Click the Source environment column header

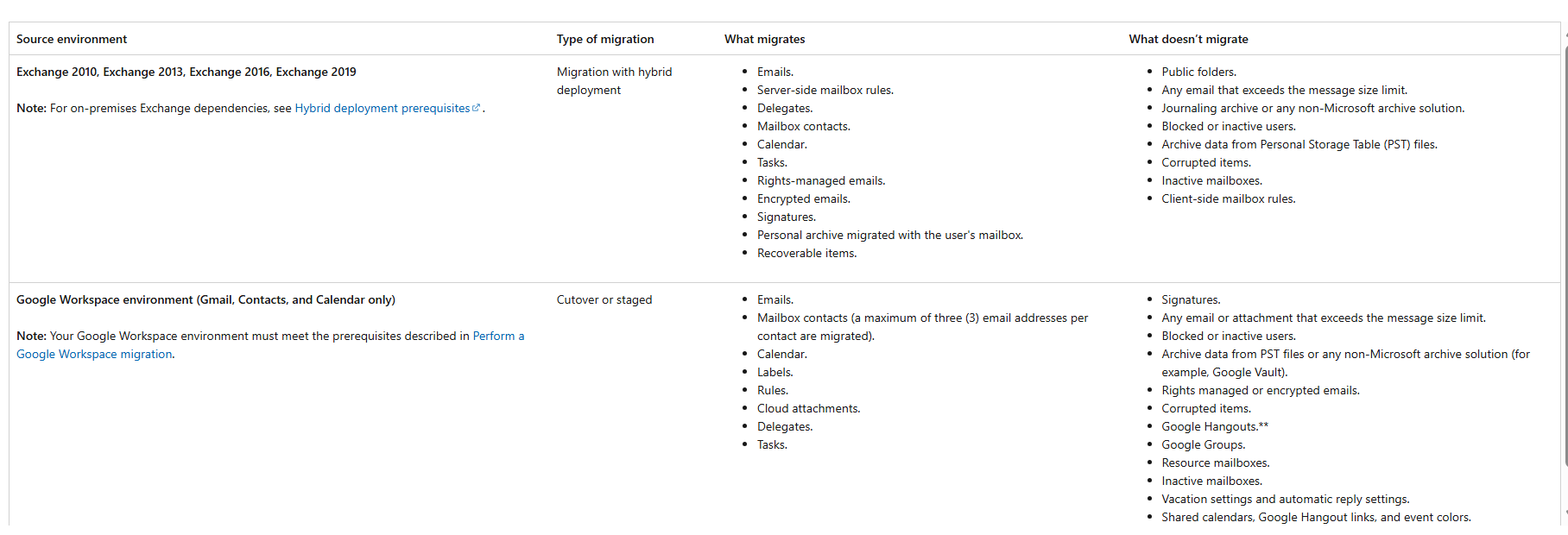point(72,39)
